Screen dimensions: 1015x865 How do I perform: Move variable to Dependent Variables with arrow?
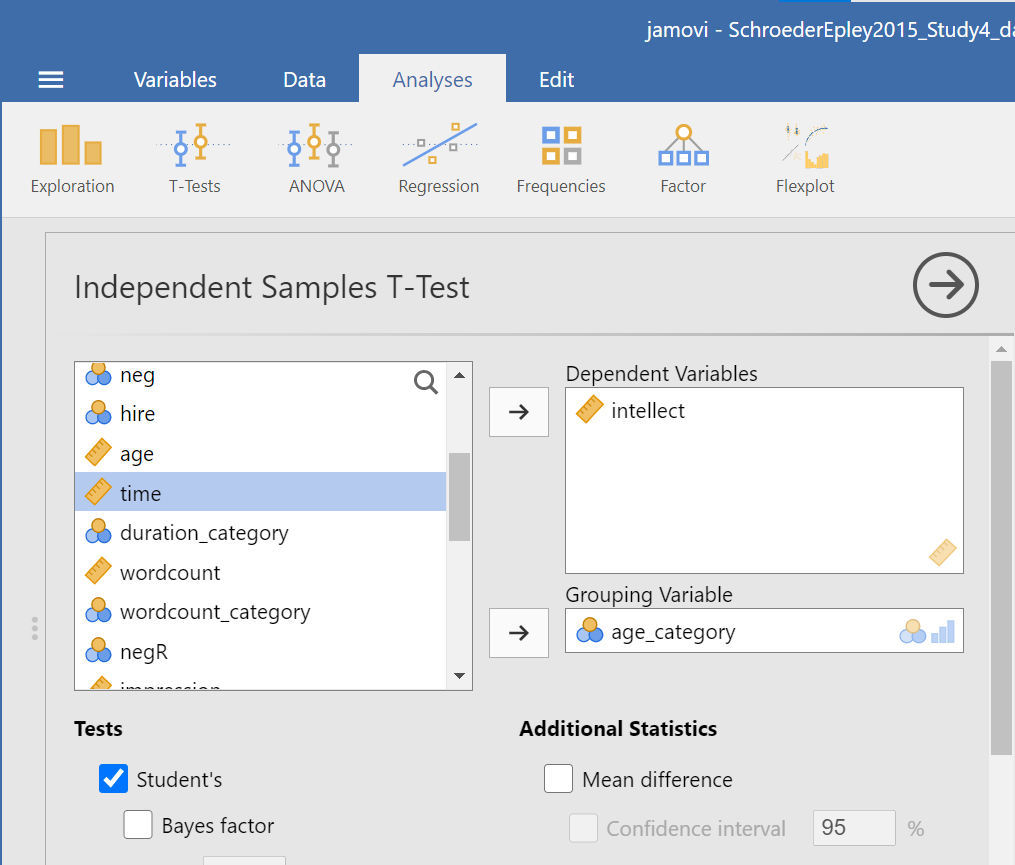pos(518,412)
